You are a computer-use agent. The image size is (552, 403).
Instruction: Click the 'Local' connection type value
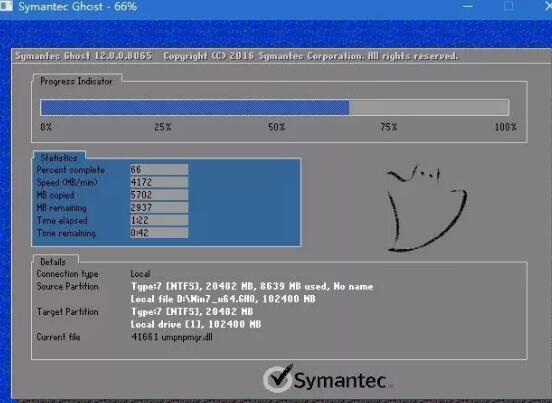coord(140,274)
